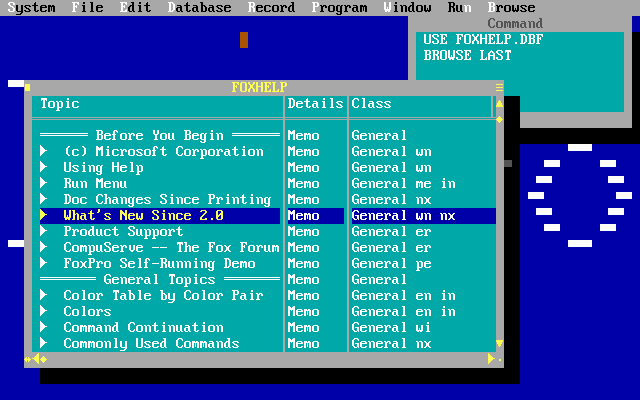Expand the Commonly Used Commands arrow
The image size is (640, 400).
[44, 343]
